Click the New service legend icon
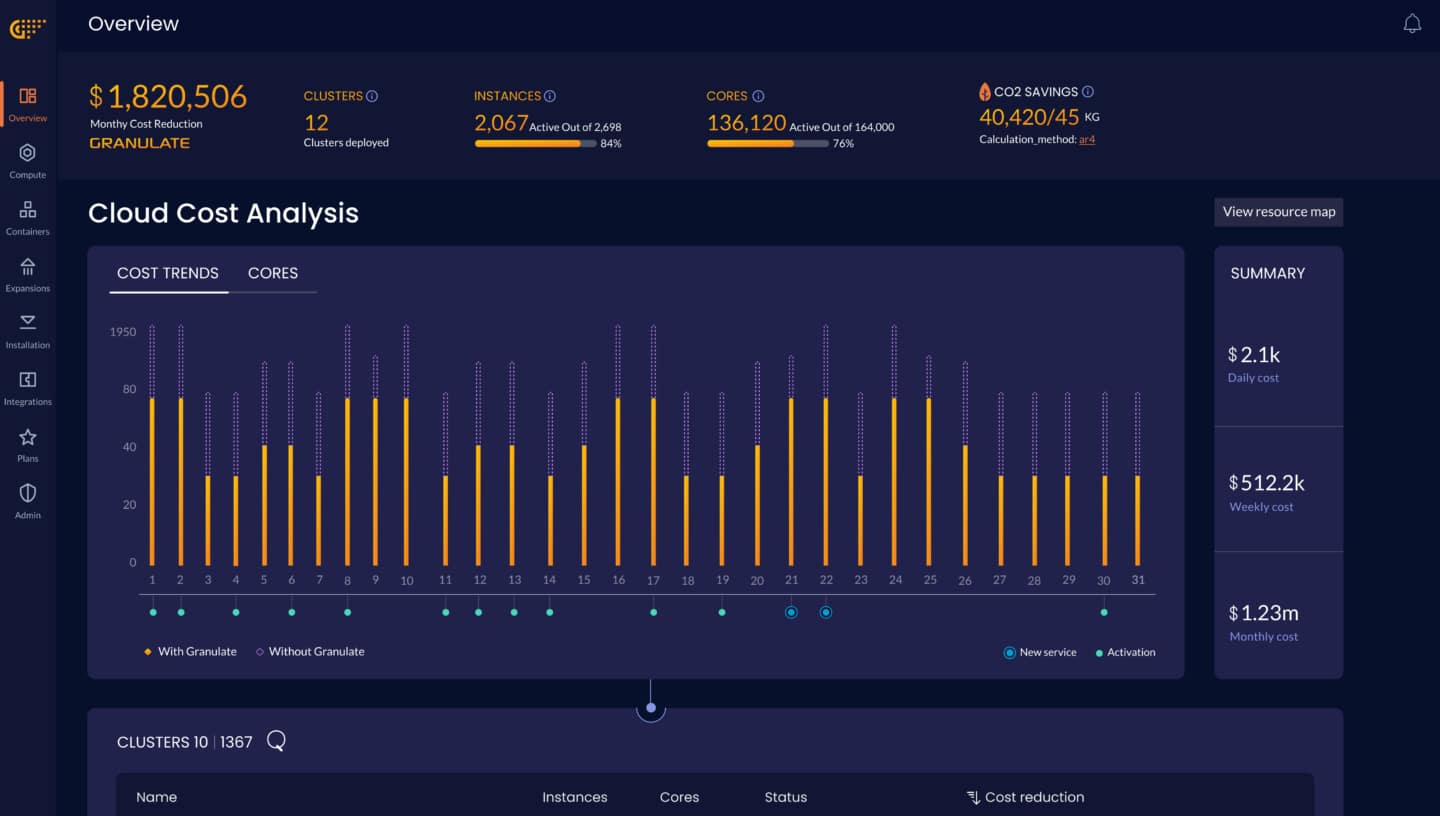This screenshot has width=1440, height=816. (x=1009, y=653)
